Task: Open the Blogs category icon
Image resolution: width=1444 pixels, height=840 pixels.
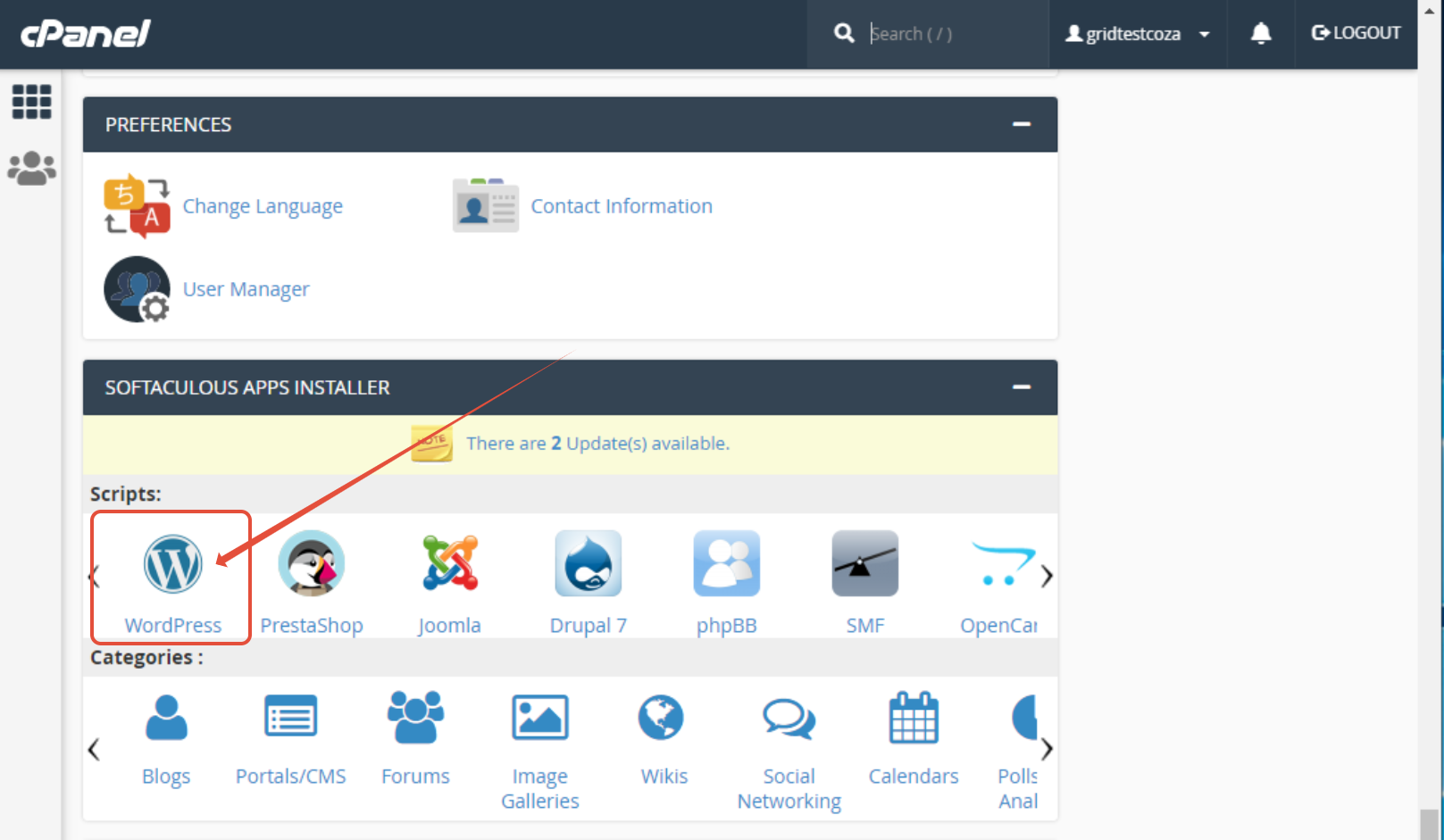Action: (166, 718)
